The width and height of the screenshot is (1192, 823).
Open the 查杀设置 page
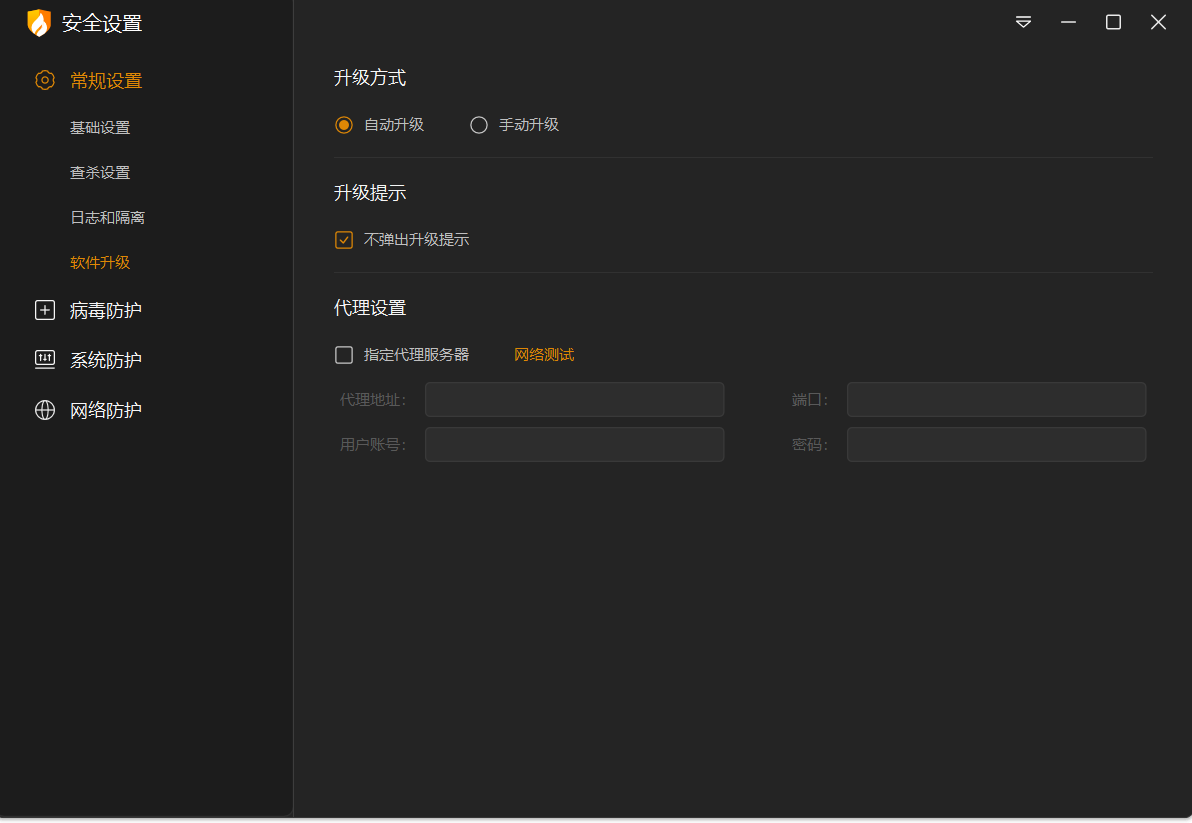[100, 173]
